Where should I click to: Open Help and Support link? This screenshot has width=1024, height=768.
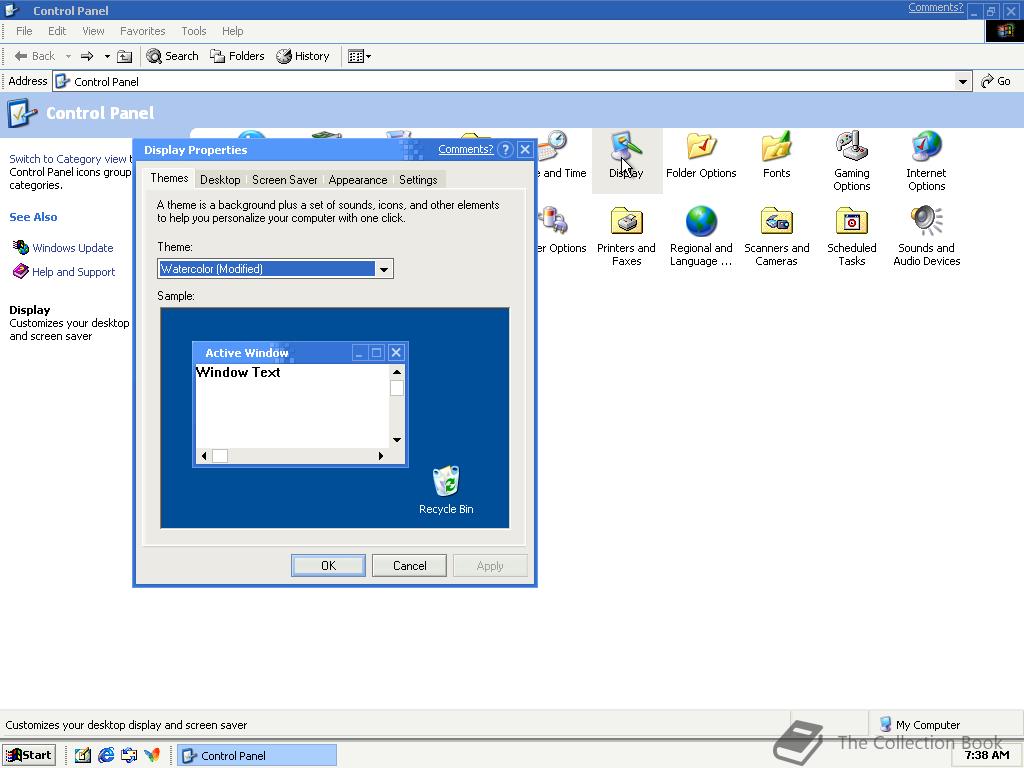(73, 272)
